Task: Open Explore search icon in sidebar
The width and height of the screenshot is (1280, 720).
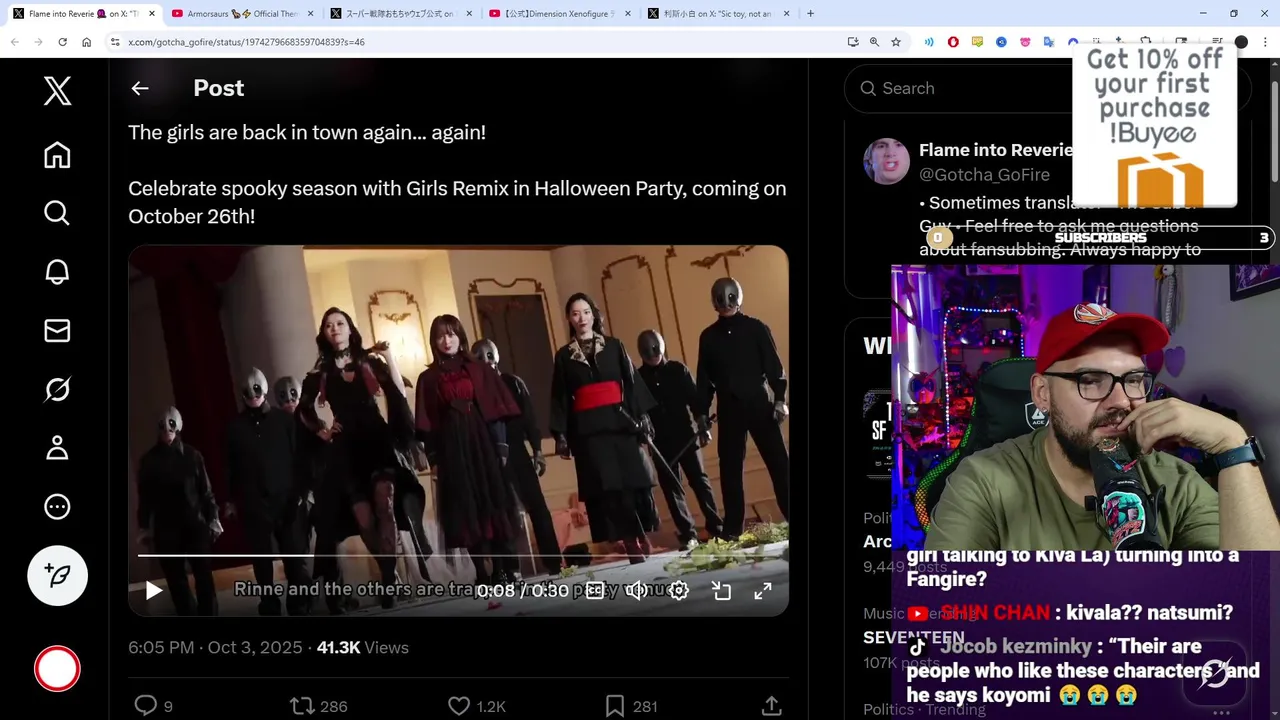Action: [57, 213]
